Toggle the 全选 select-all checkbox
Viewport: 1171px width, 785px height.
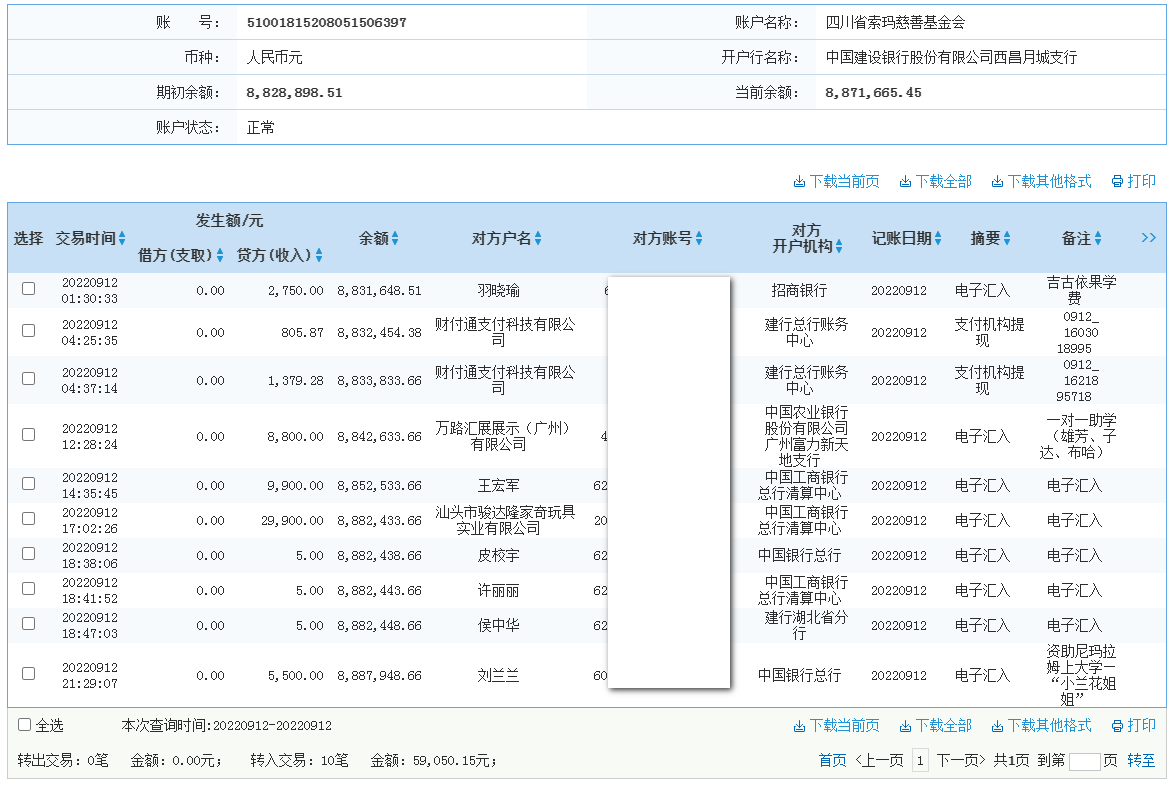(25, 725)
